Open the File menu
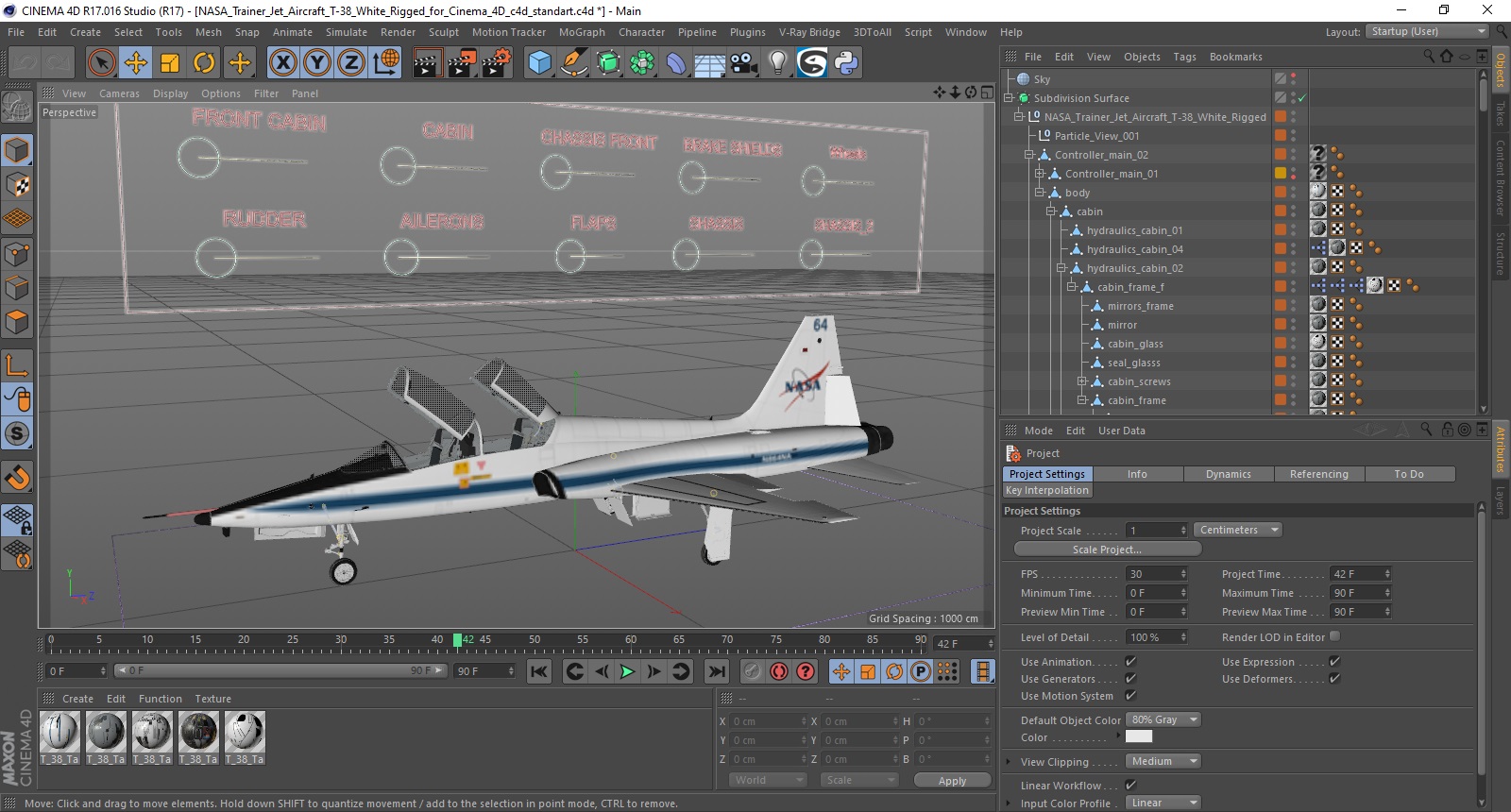1511x812 pixels. pyautogui.click(x=16, y=32)
